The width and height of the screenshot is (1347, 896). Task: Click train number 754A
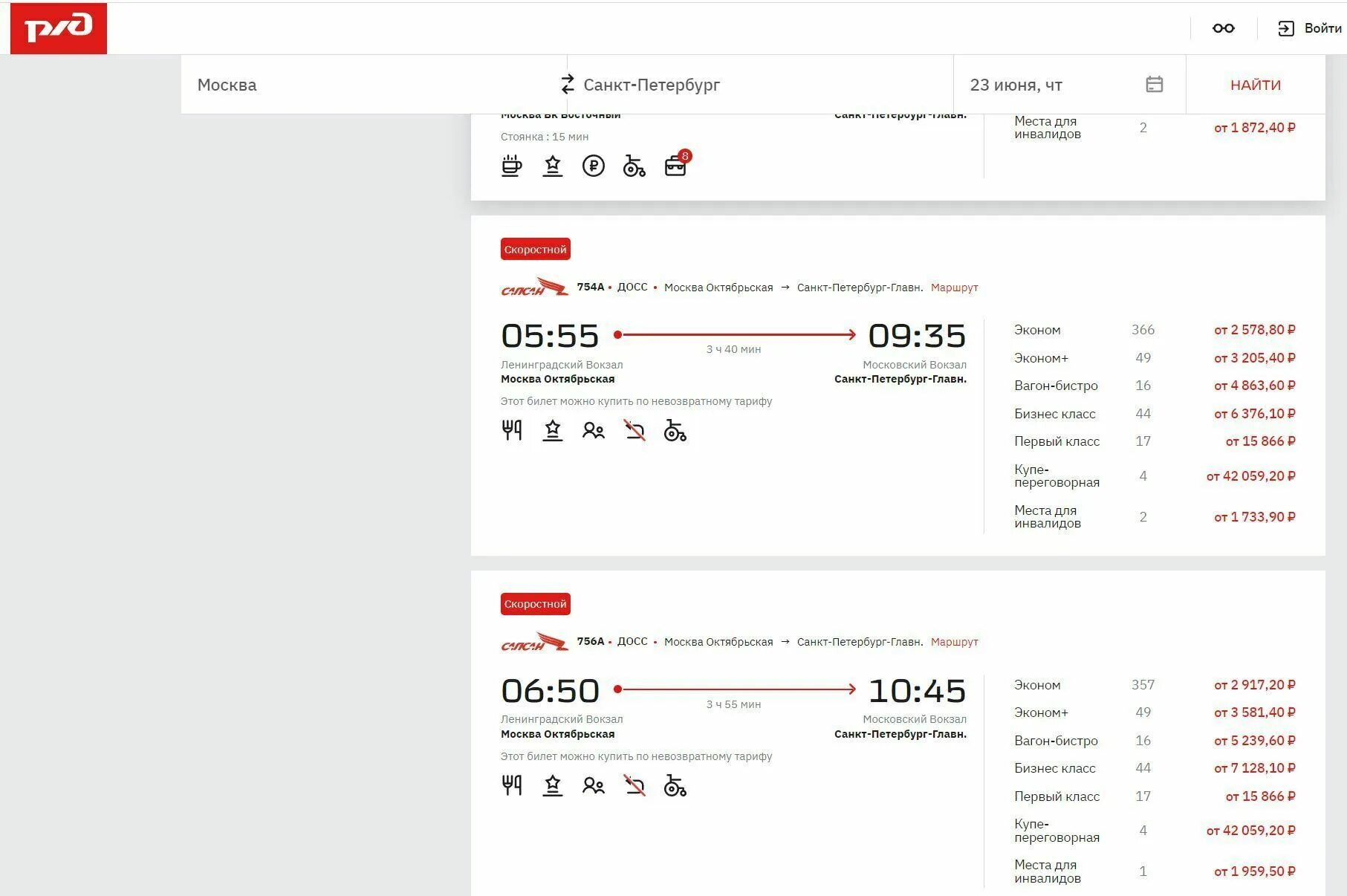pyautogui.click(x=591, y=287)
